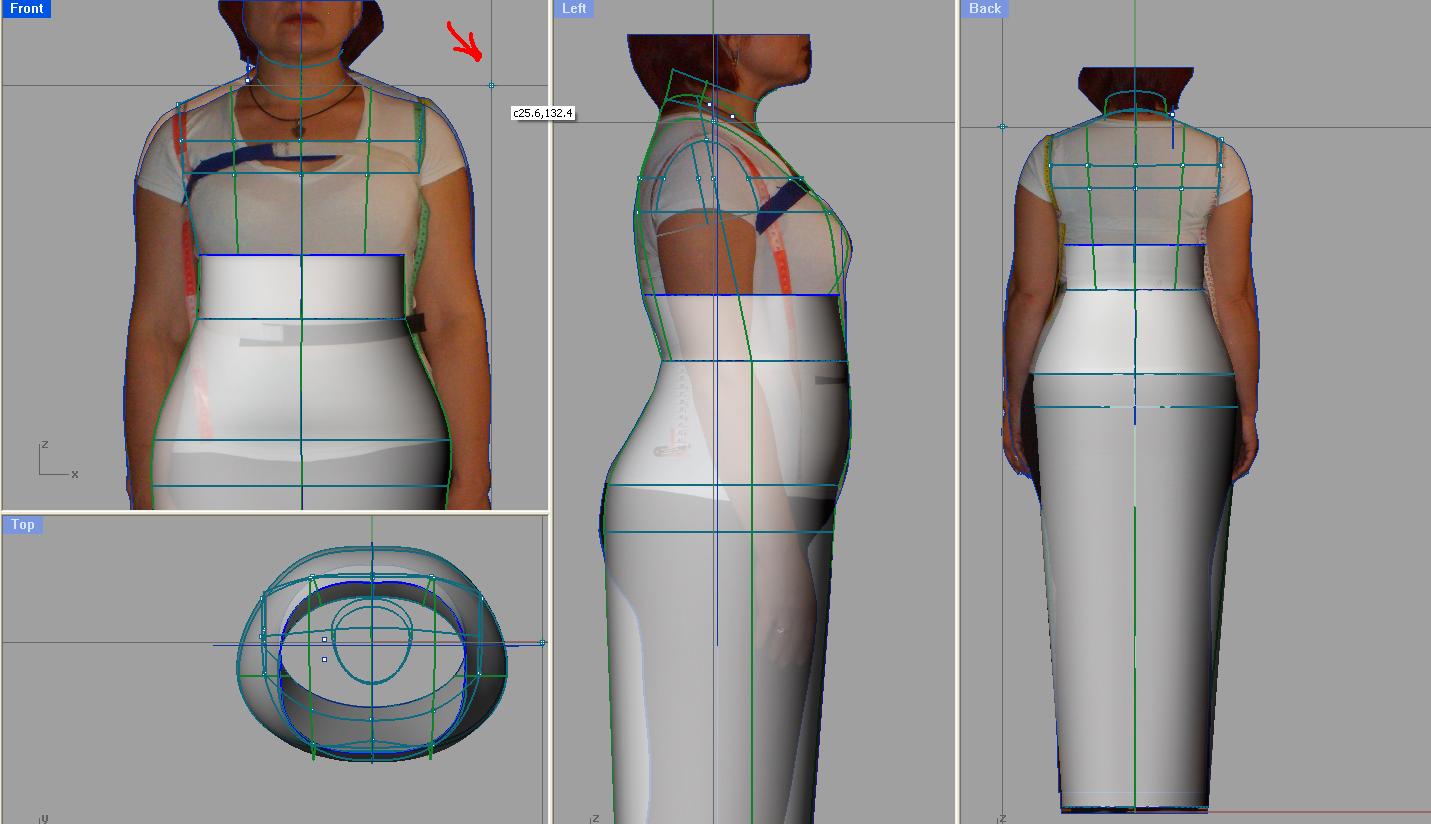Activate the Back viewport title label
This screenshot has height=824, width=1431.
985,8
